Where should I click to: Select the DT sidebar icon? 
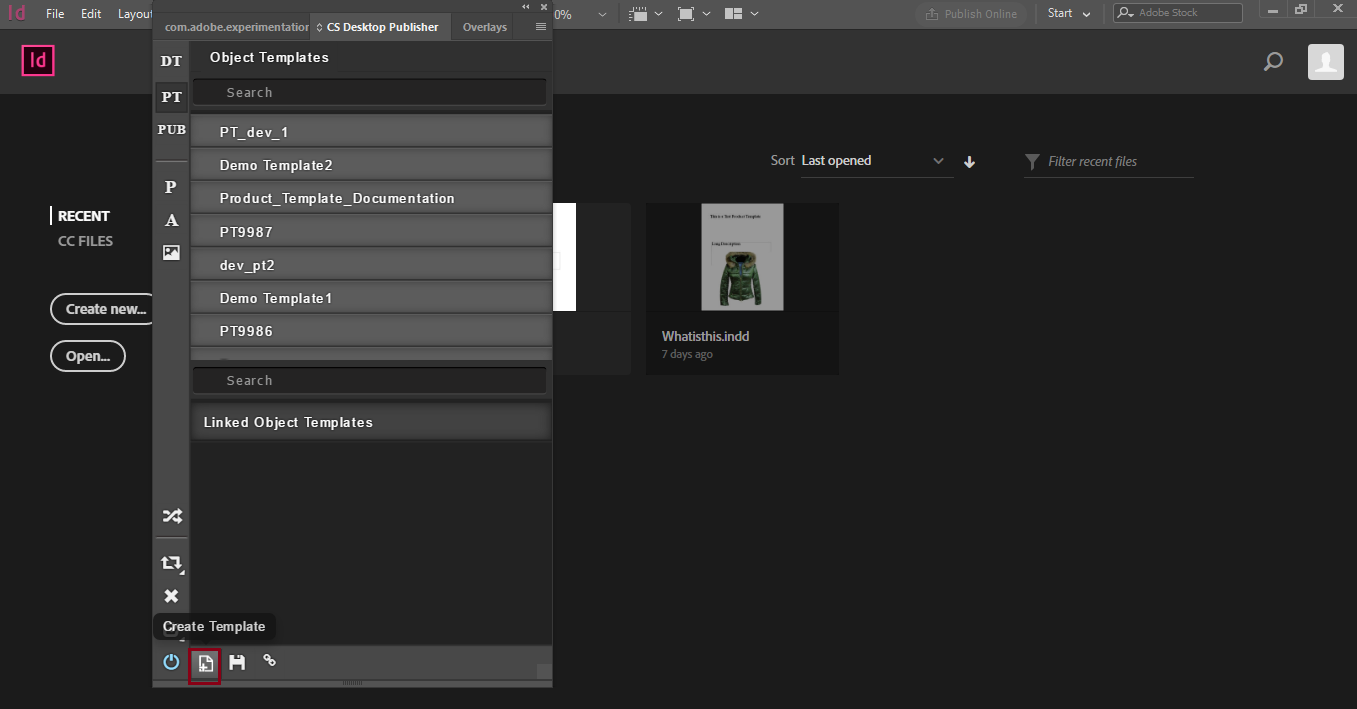pyautogui.click(x=172, y=61)
